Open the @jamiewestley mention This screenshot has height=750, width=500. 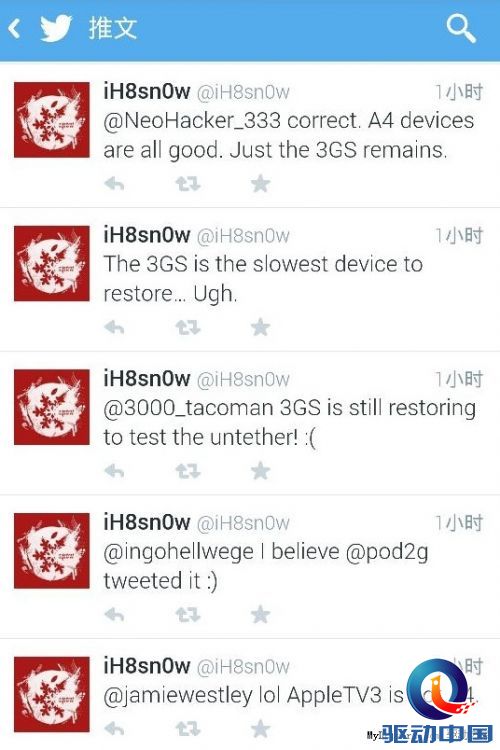coord(178,696)
